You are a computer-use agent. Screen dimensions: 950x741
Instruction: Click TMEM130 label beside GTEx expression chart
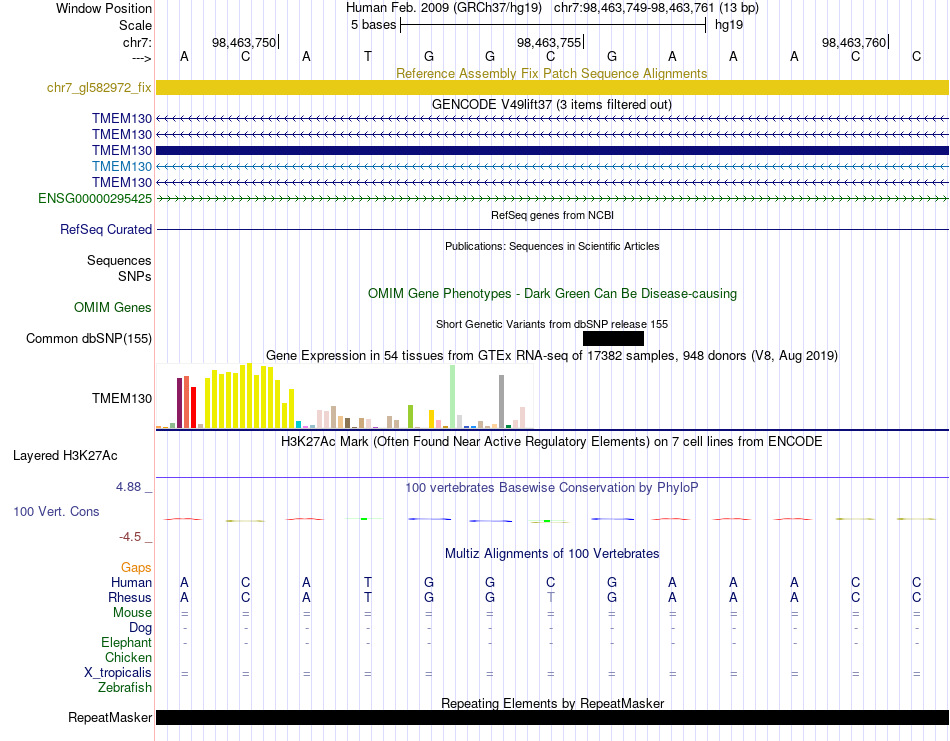122,398
